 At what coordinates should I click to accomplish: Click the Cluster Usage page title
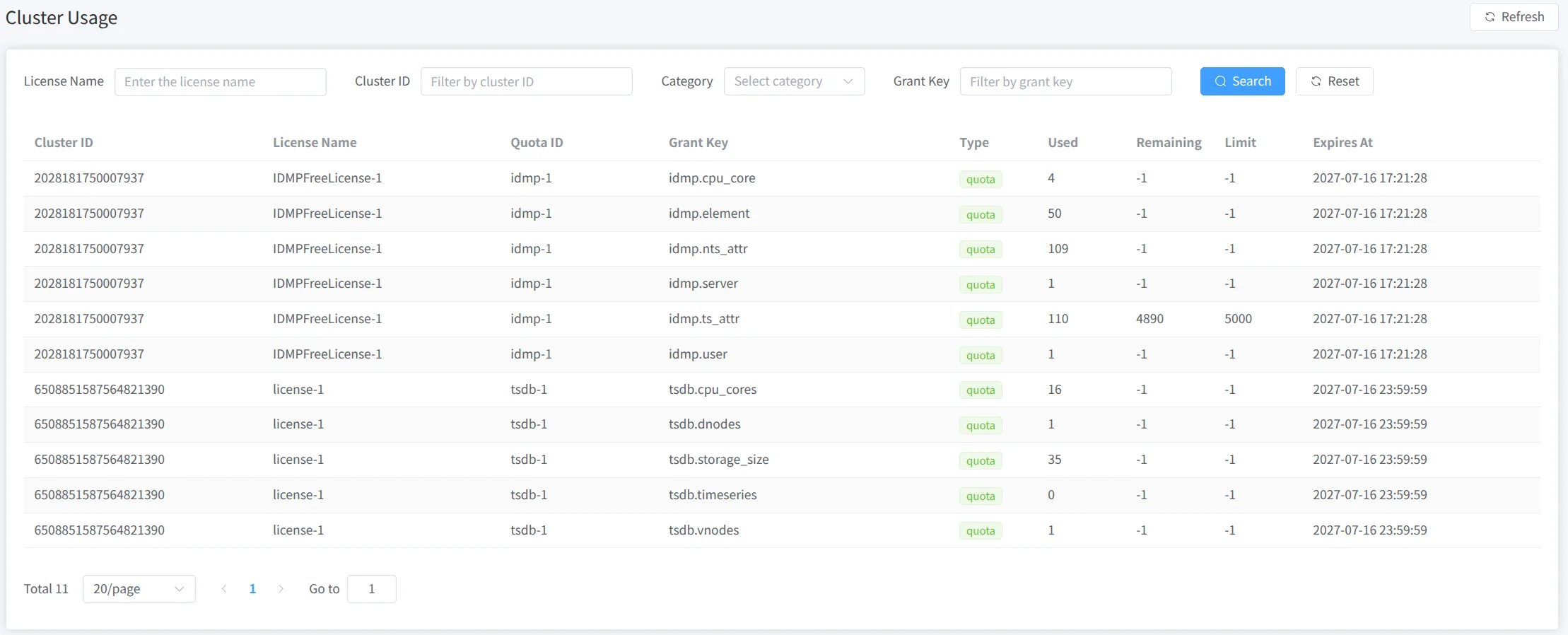62,18
